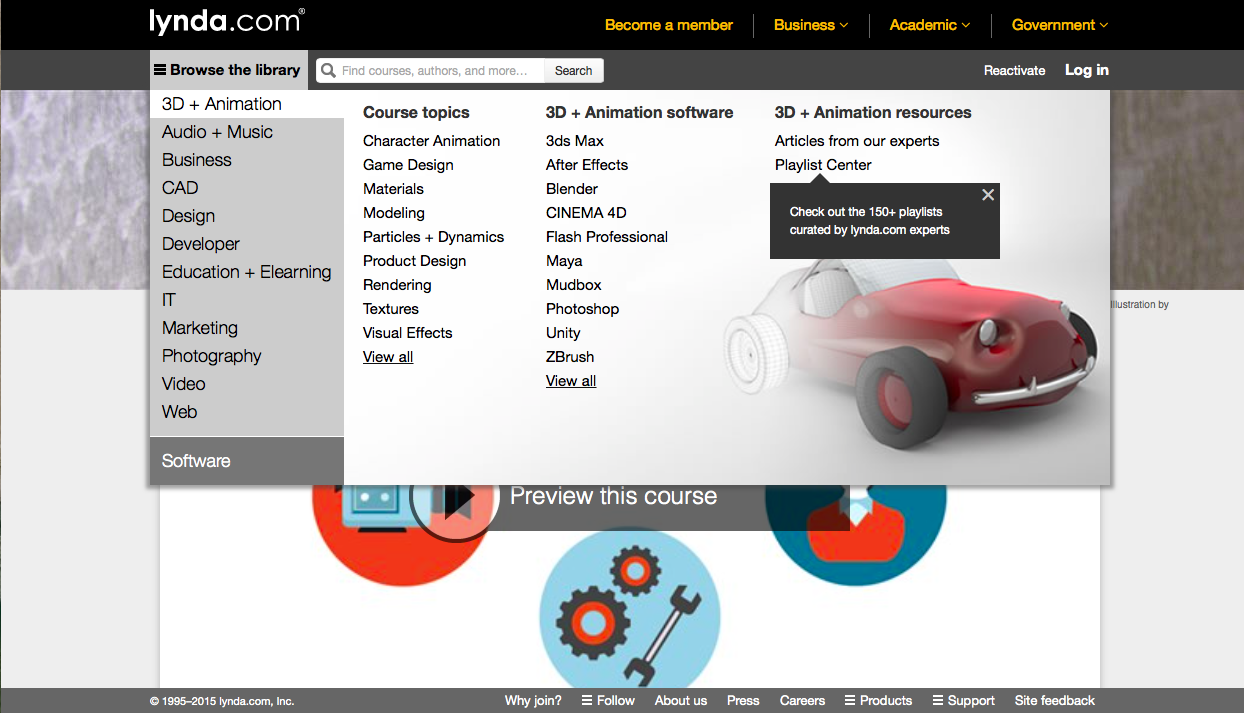Expand the Government dropdown menu
The width and height of the screenshot is (1244, 713).
[1060, 25]
